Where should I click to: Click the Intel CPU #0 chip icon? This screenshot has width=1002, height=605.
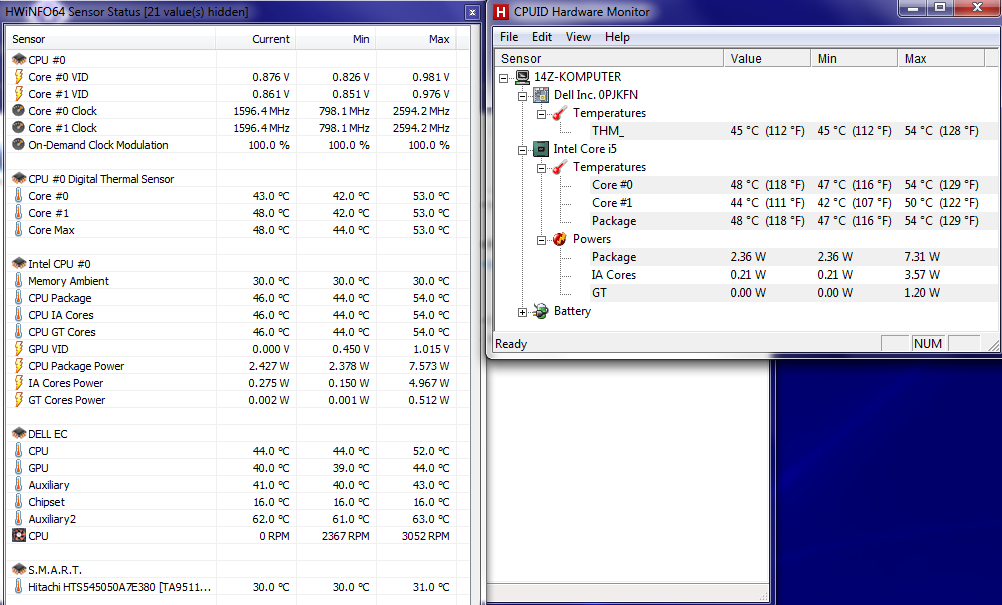pyautogui.click(x=19, y=263)
